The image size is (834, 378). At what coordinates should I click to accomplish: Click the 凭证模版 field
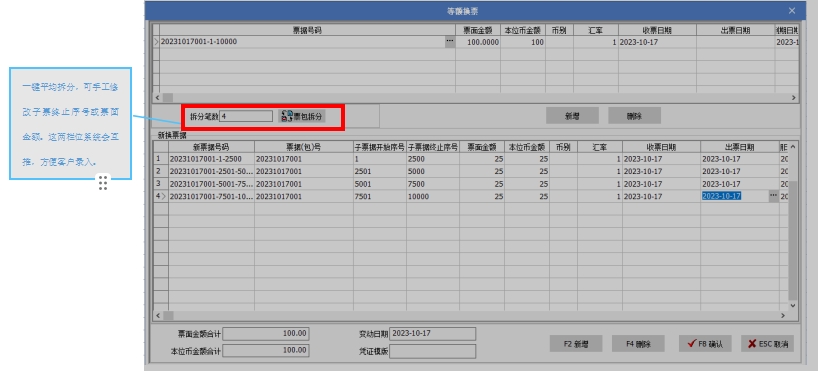pos(432,351)
